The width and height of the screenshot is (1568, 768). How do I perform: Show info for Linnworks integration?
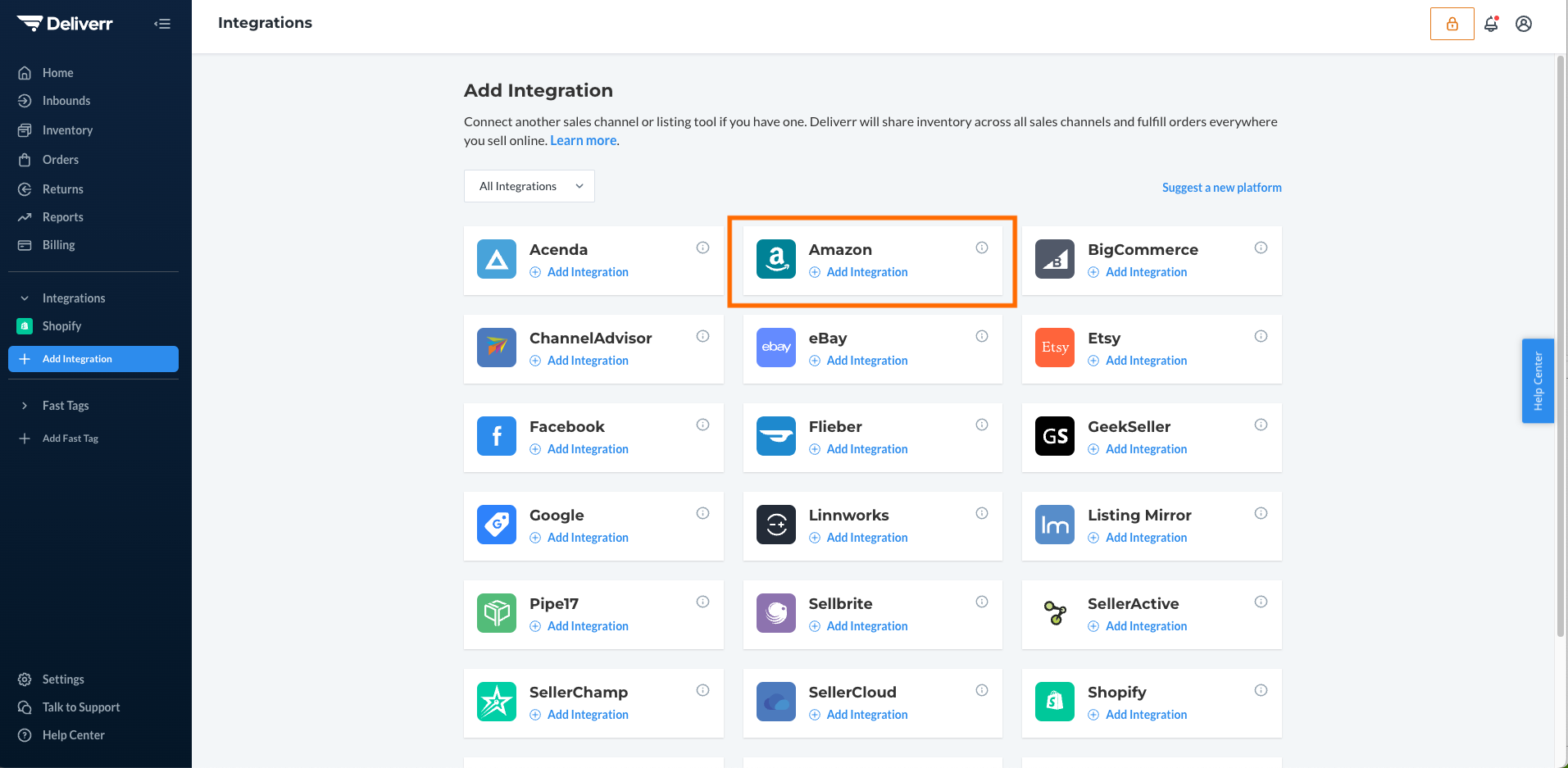[x=982, y=513]
